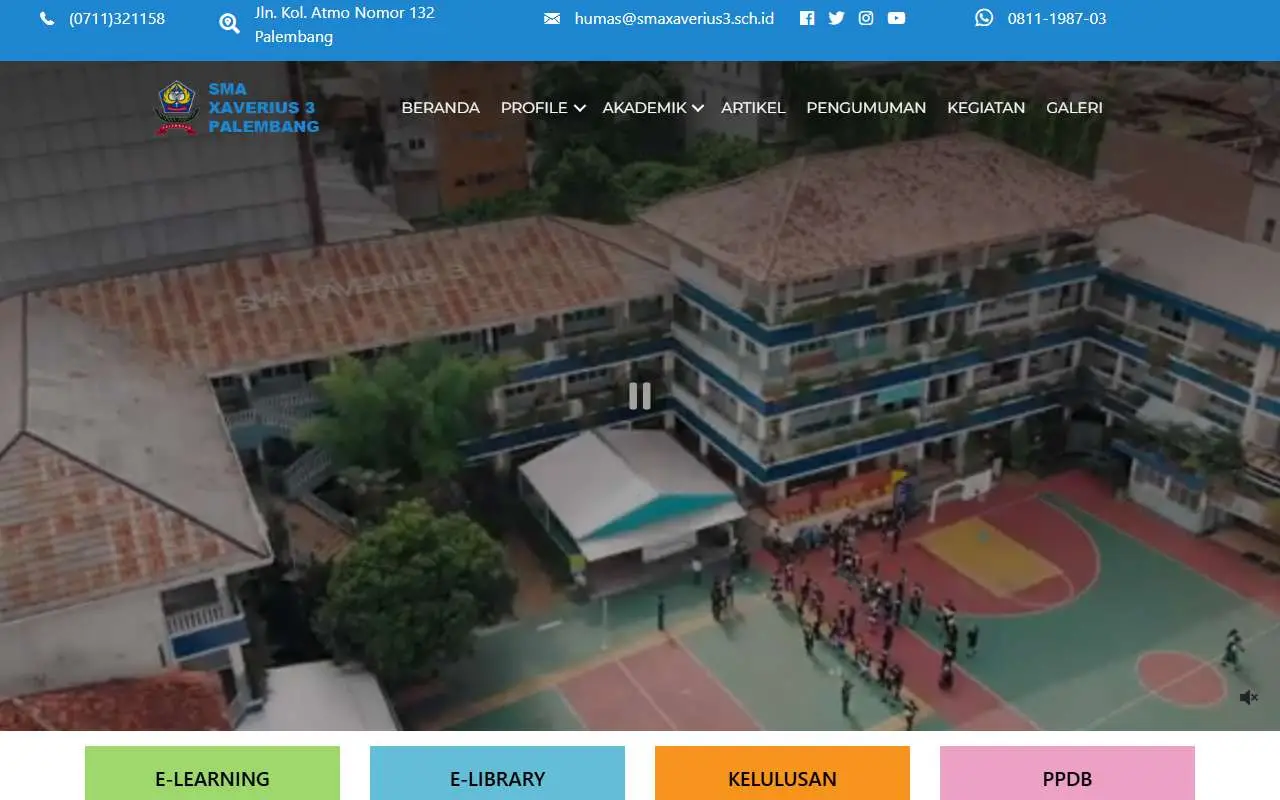Screen dimensions: 1280x800
Task: Unmute the video using the speaker icon
Action: (1248, 697)
